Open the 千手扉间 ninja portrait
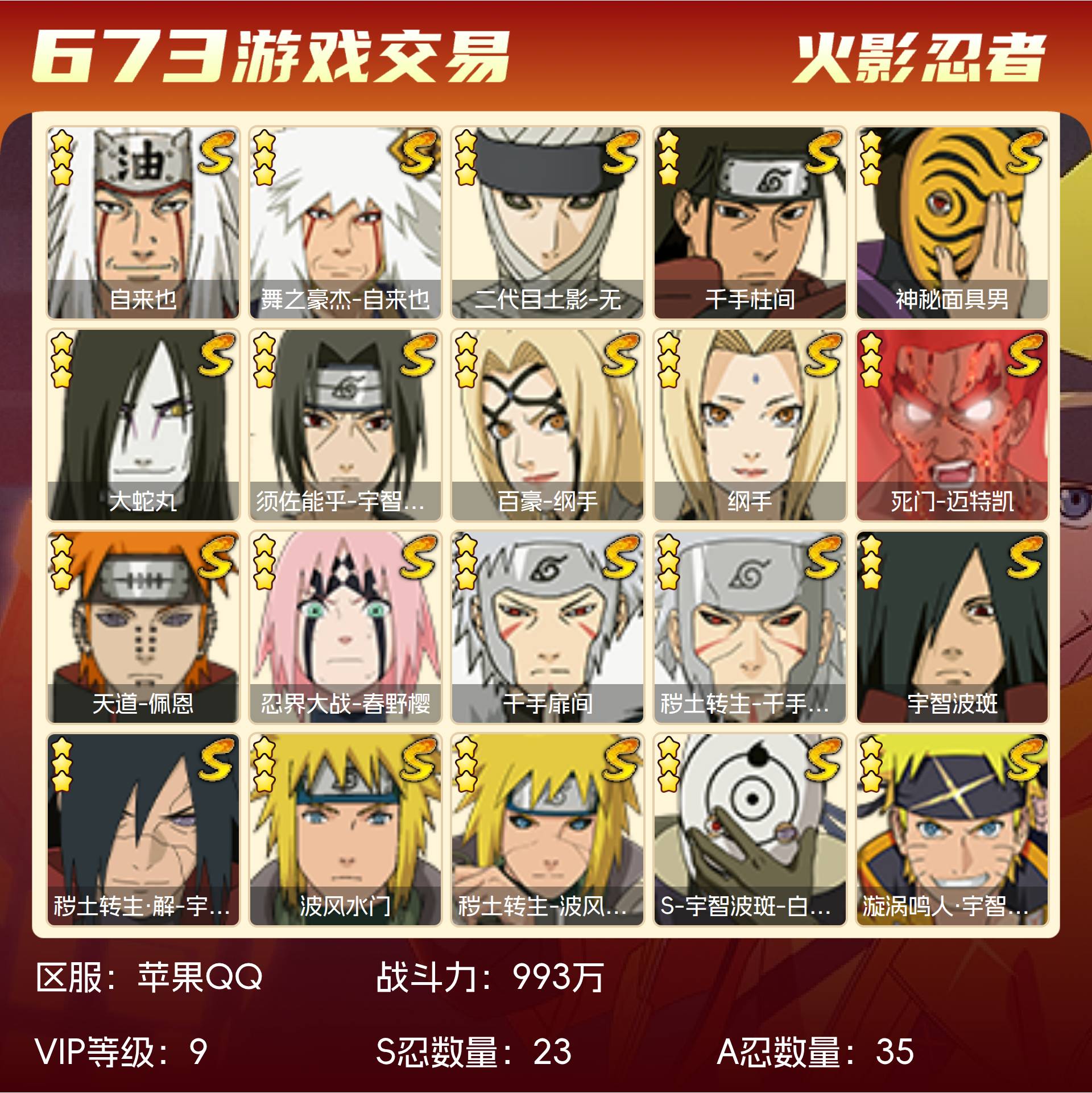The width and height of the screenshot is (1092, 1093). point(548,627)
